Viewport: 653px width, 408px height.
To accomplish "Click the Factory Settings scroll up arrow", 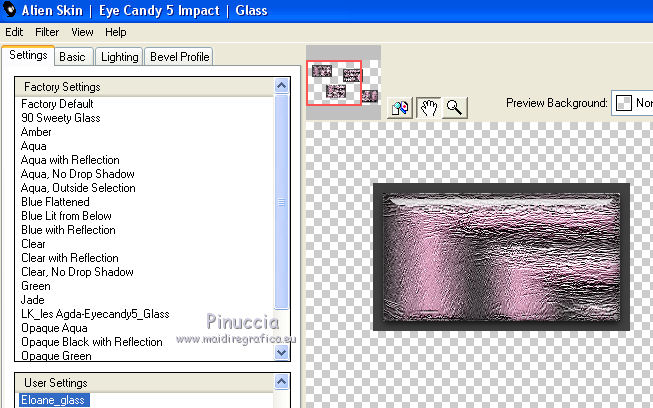I will click(282, 86).
